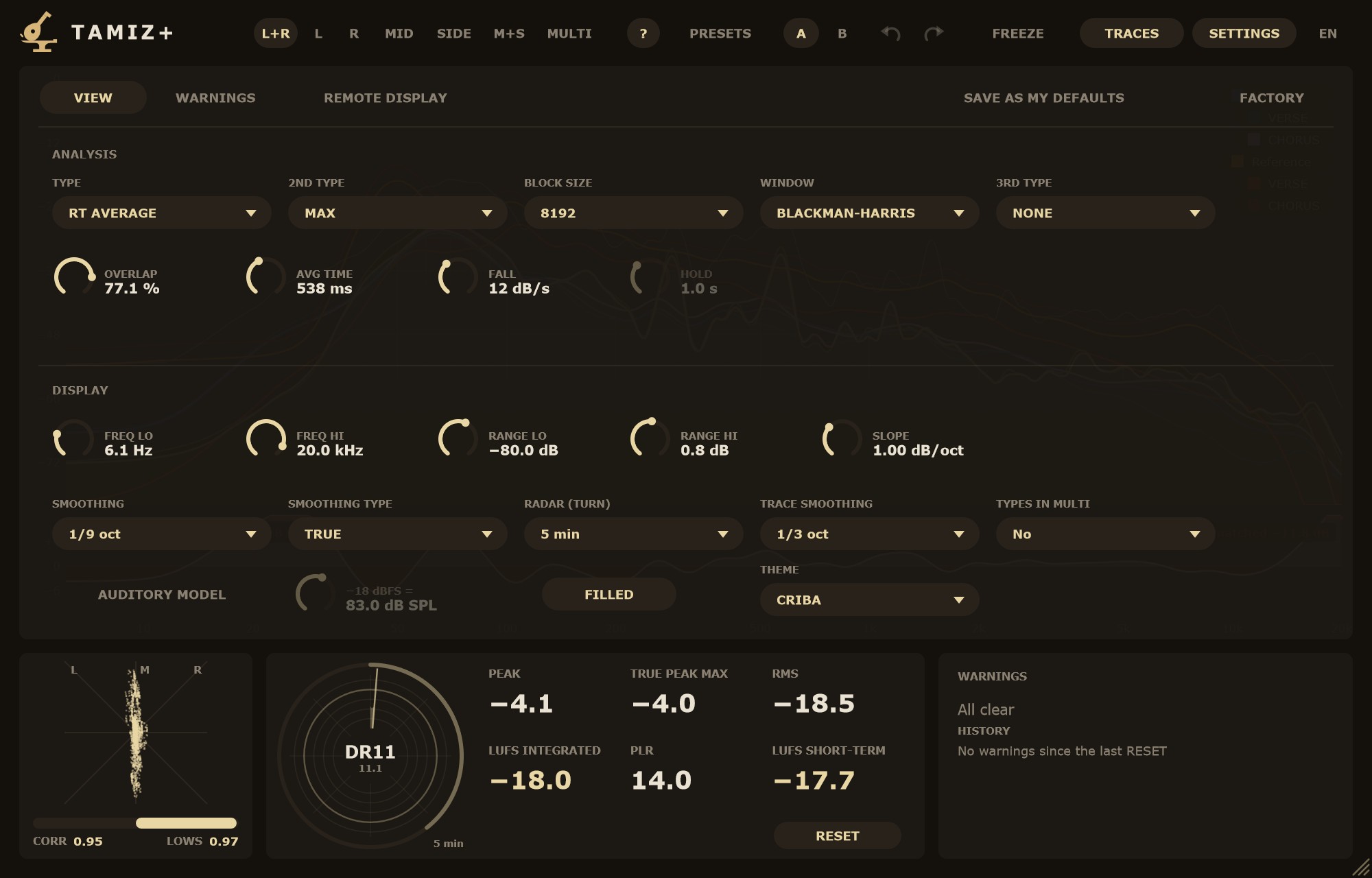Screen dimensions: 1372x878
Task: Click SAVE AS MY DEFAULTS
Action: tap(1044, 97)
